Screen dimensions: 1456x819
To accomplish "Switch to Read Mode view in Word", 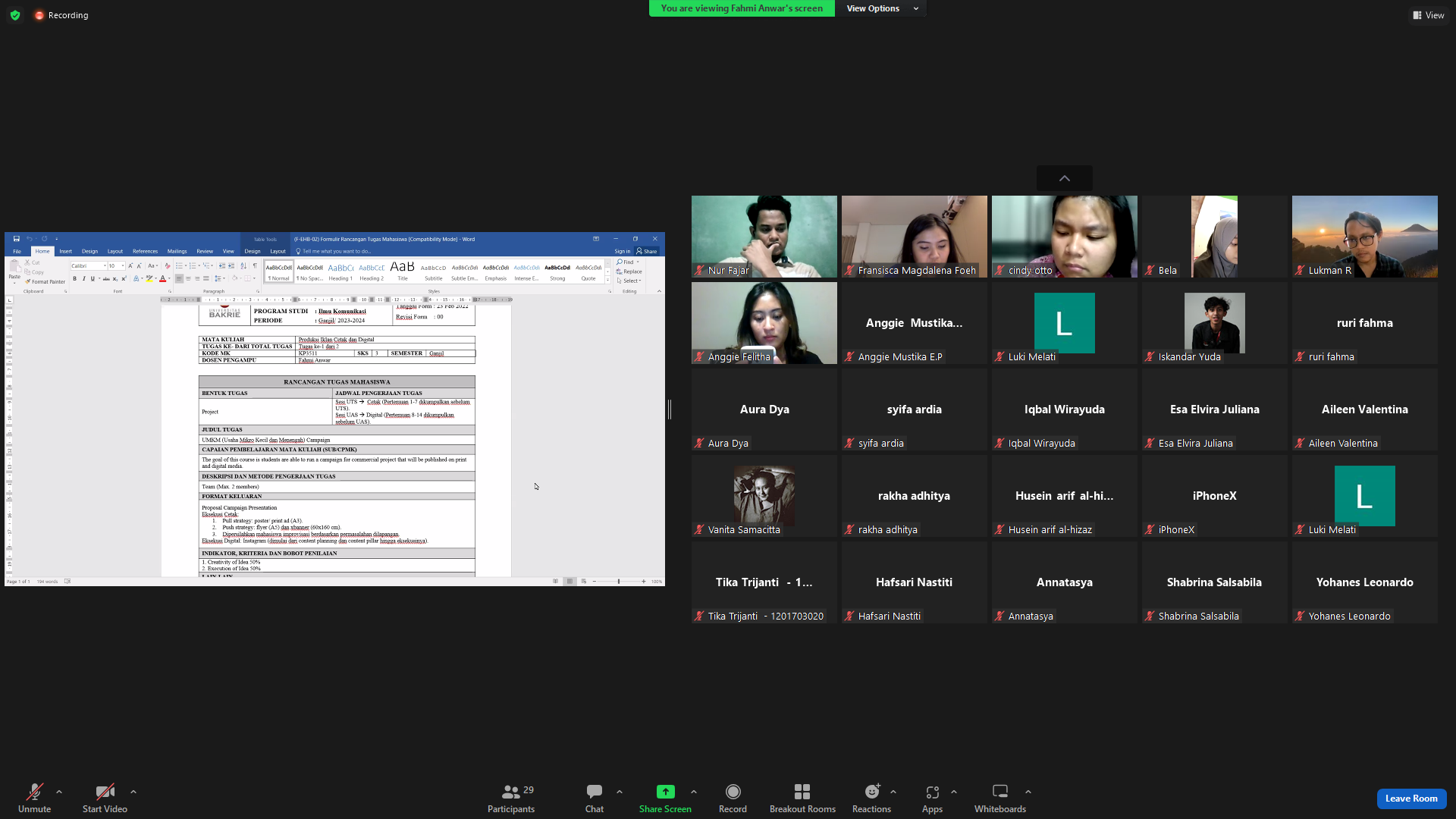I will tap(555, 582).
